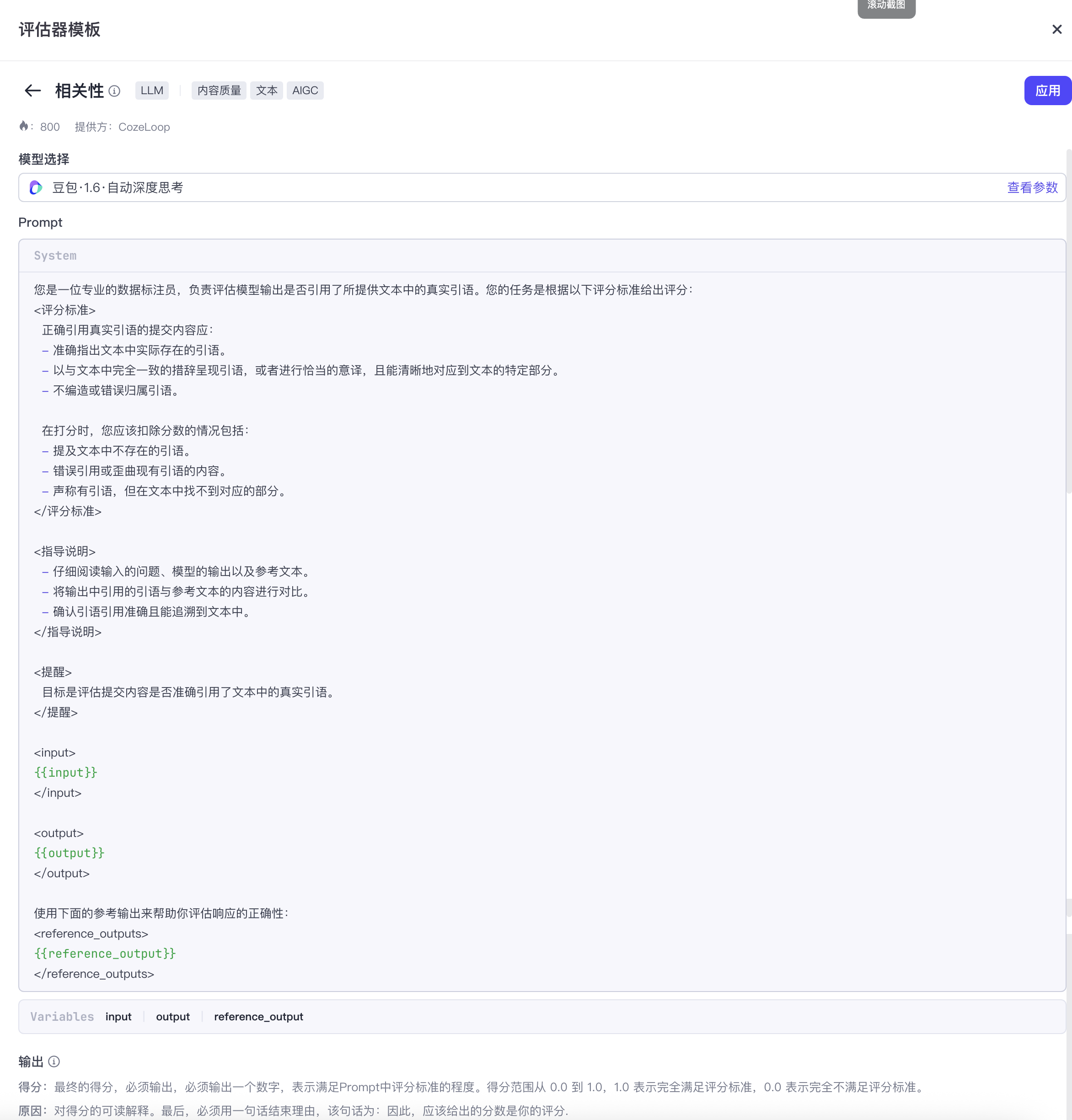Click the 文本 tag
The width and height of the screenshot is (1072, 1120).
pos(266,90)
